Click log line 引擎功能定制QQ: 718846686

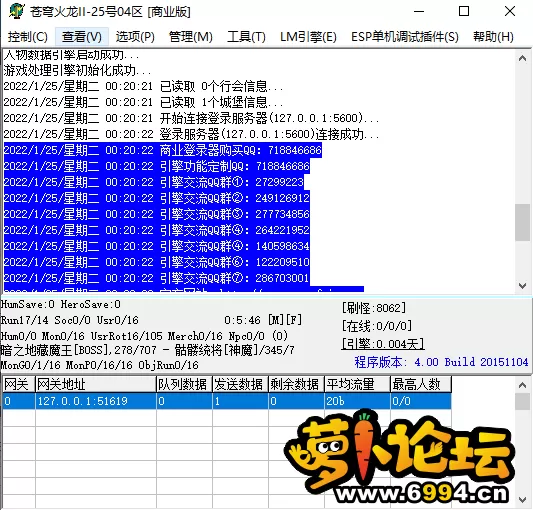tap(157, 166)
